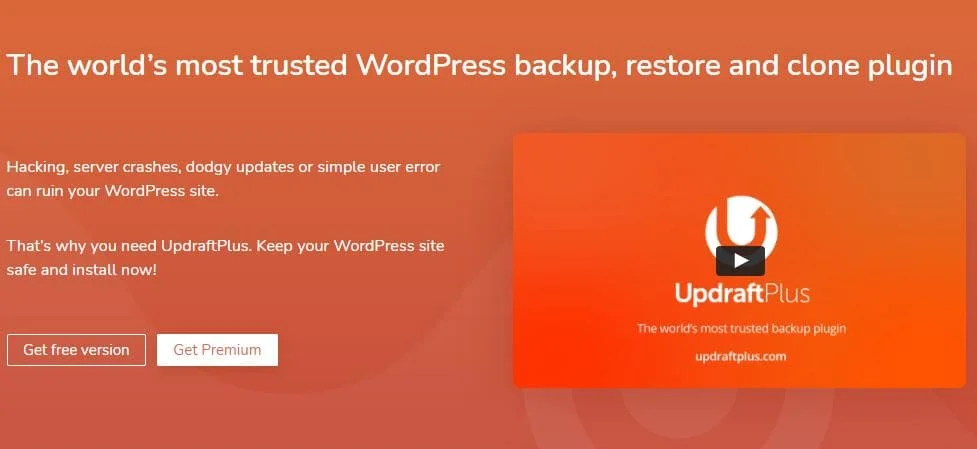Click the UpdraftPlus wordmark in video thumbnail
977x449 pixels.
[742, 294]
